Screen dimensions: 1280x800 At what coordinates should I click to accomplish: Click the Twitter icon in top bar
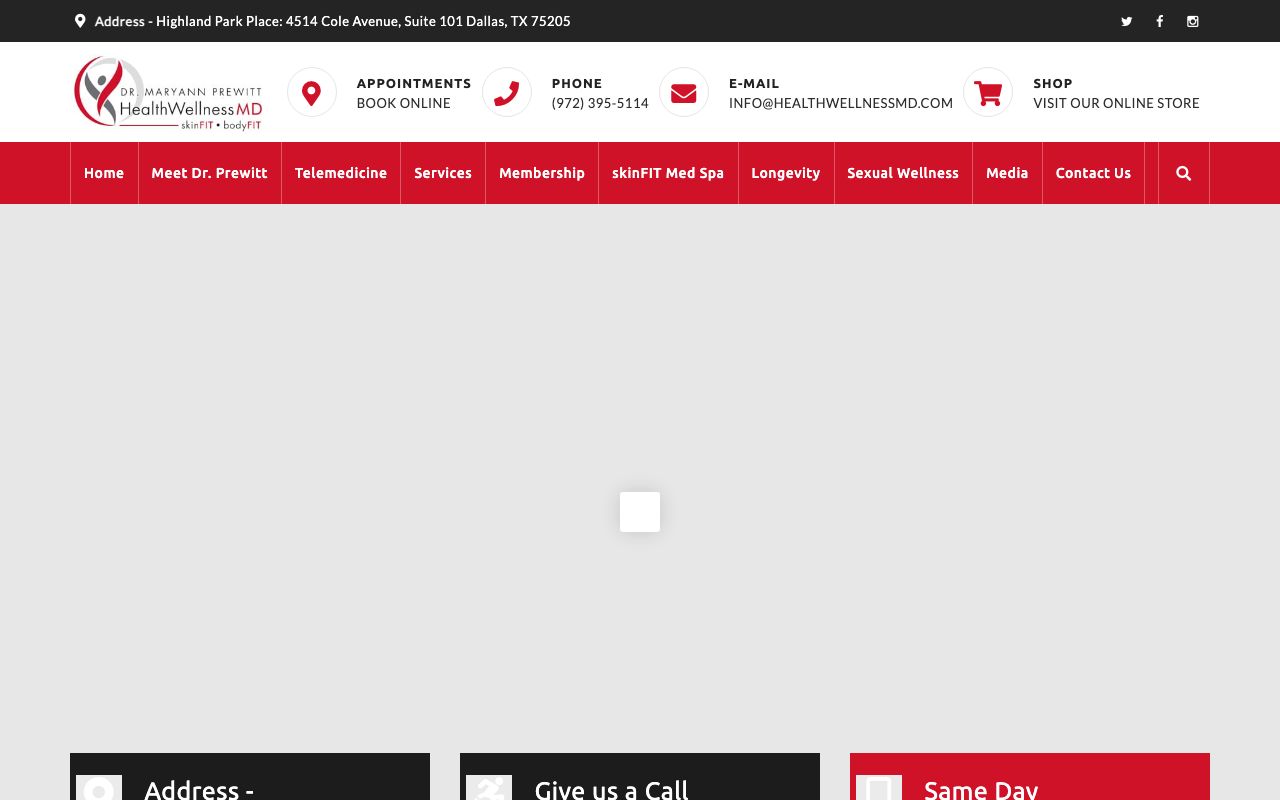coord(1126,21)
